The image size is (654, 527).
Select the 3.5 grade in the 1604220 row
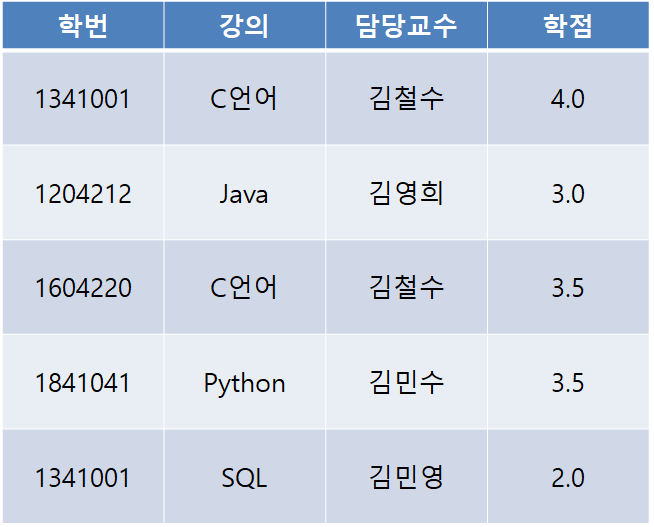(568, 287)
